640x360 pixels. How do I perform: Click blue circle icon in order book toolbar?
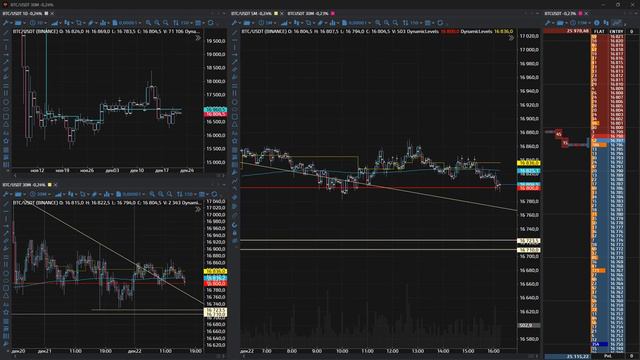[597, 23]
